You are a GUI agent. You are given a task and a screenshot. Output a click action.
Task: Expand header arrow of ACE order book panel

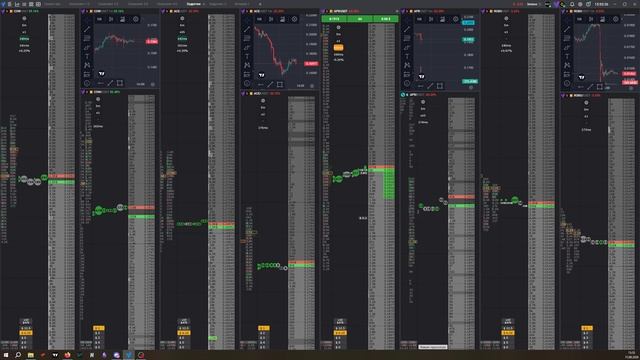[x=167, y=11]
